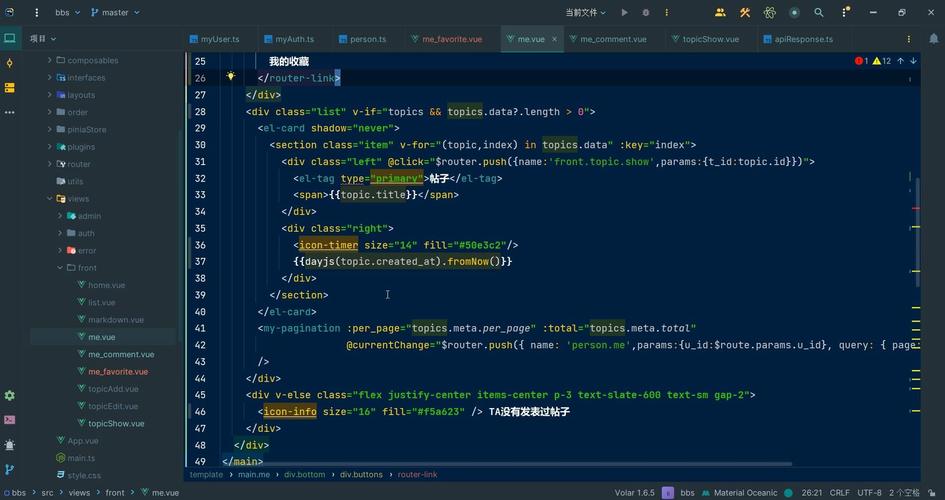Open the Code With Me people icon
This screenshot has width=945, height=500.
point(720,13)
